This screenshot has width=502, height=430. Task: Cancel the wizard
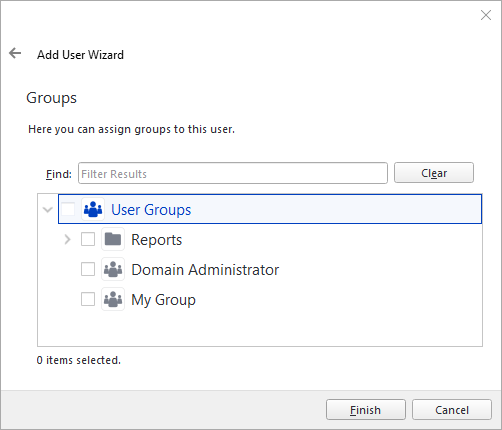452,410
